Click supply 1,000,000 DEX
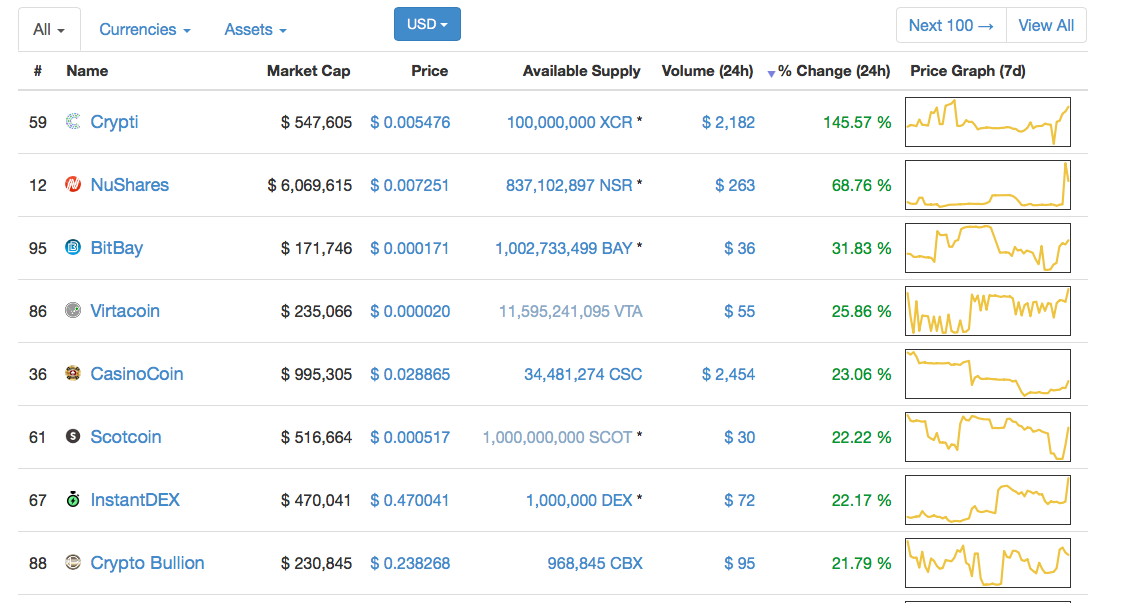1123x603 pixels. (579, 501)
